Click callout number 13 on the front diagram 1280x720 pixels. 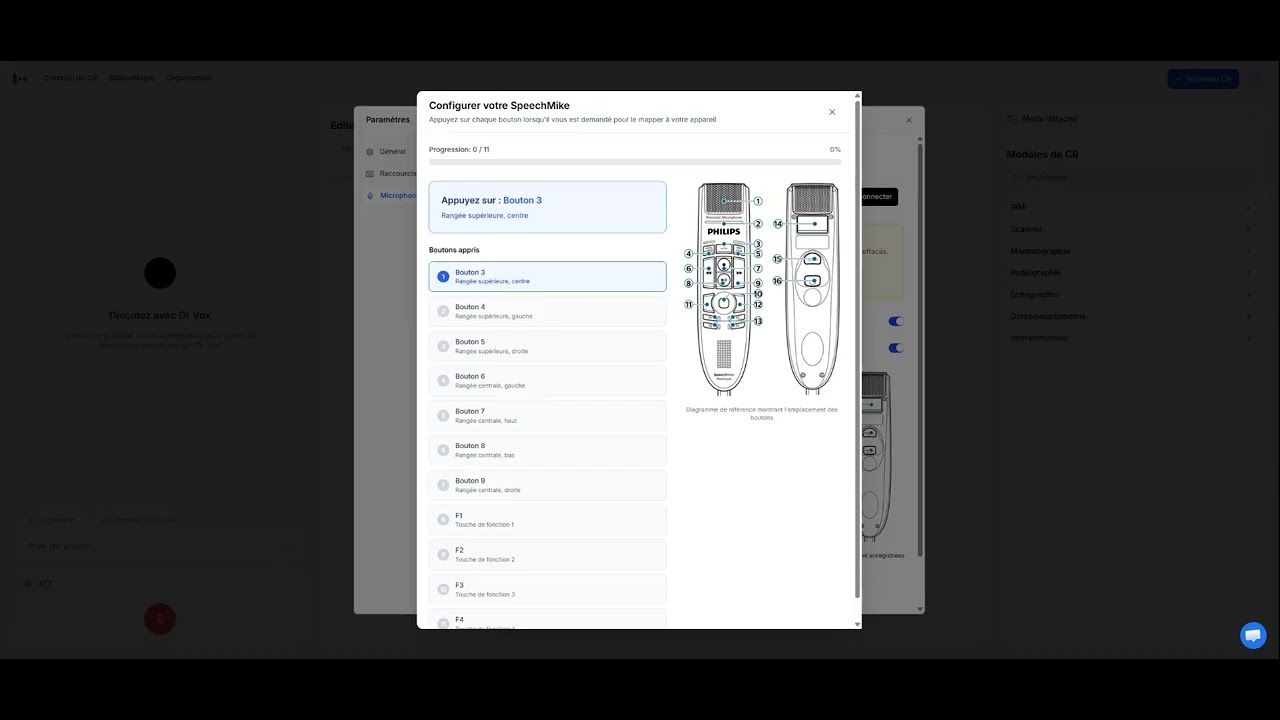pyautogui.click(x=758, y=321)
